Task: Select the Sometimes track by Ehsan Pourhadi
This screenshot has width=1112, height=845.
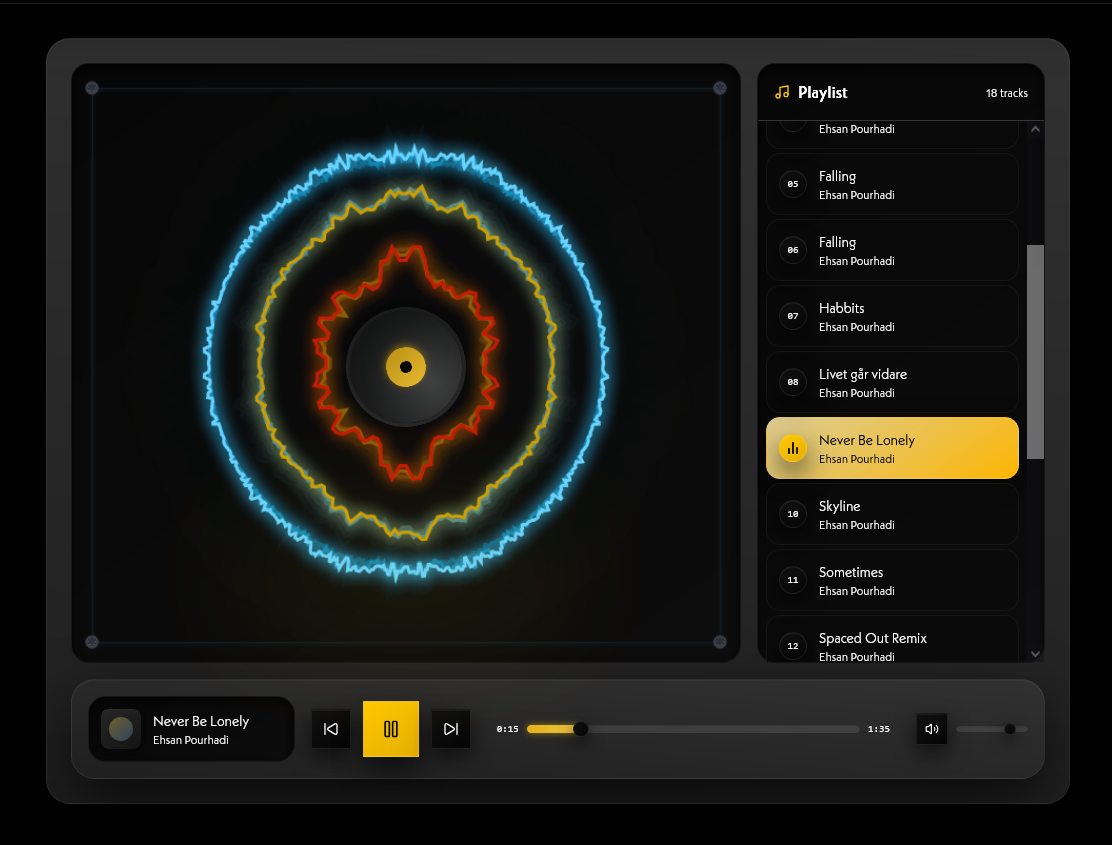Action: (891, 580)
